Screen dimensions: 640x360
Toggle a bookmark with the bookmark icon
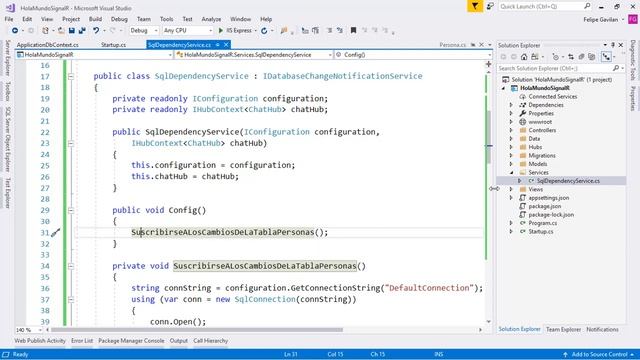353,31
